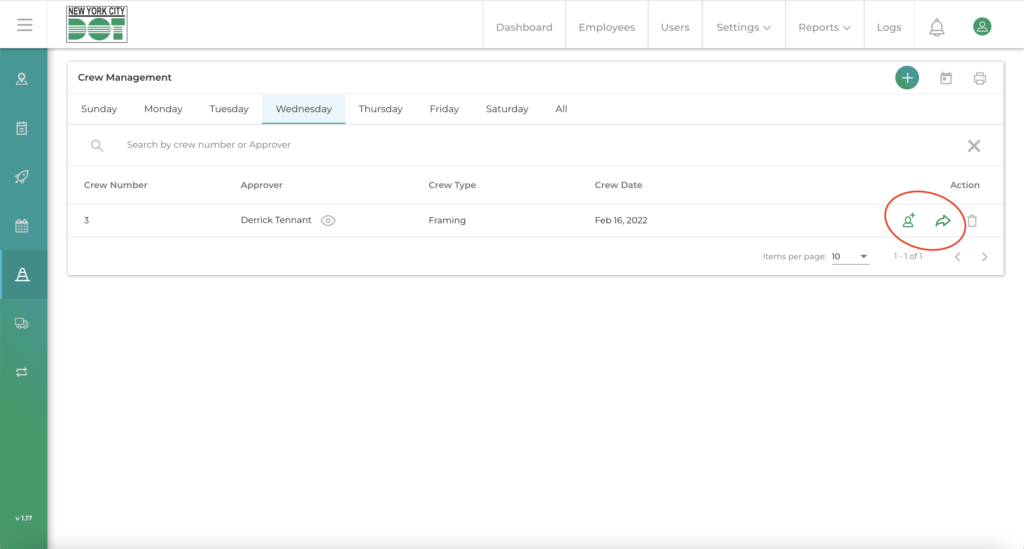
Task: Click the green add crew button
Action: click(906, 78)
